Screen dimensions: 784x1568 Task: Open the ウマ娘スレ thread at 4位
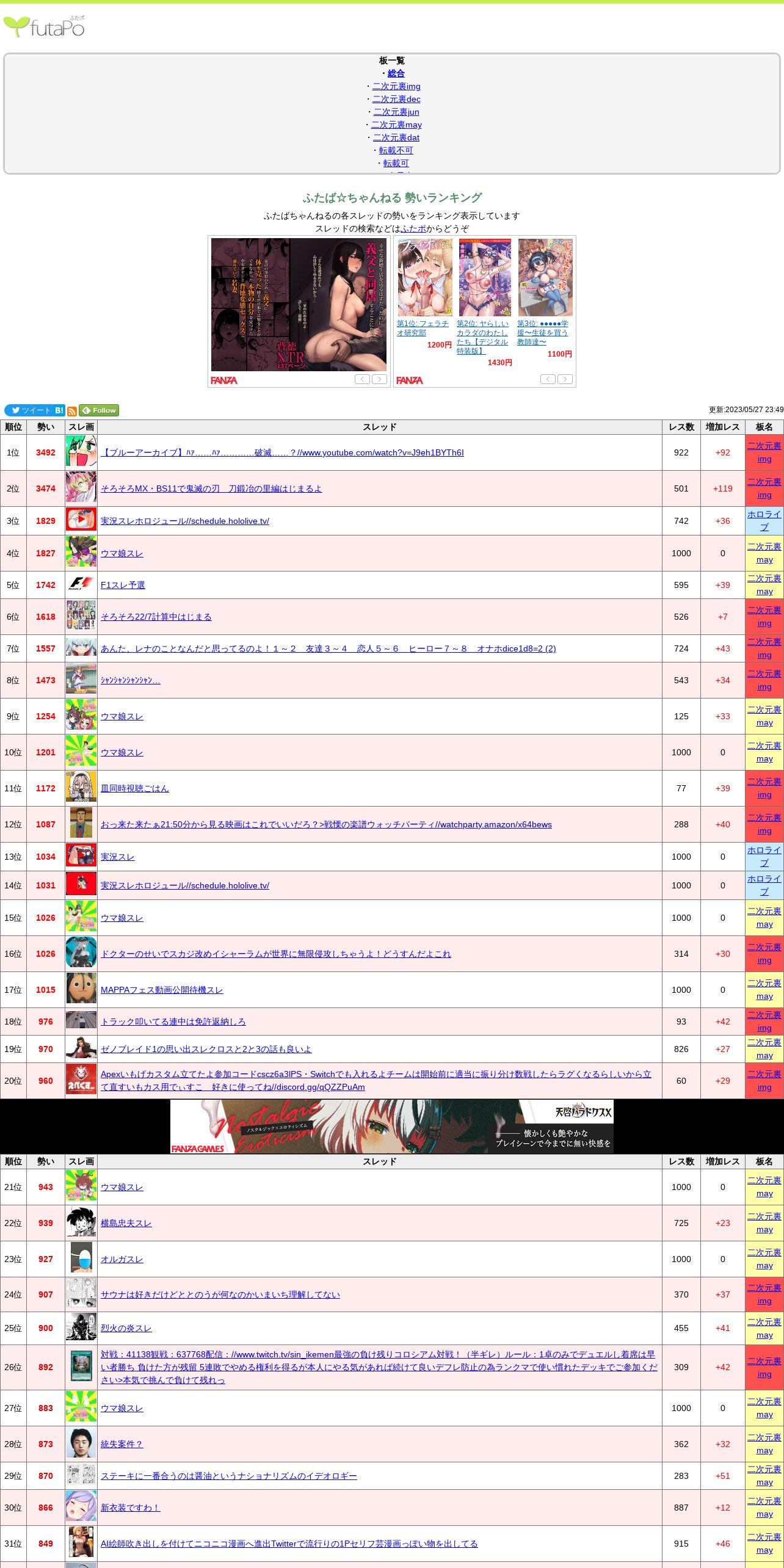(122, 553)
